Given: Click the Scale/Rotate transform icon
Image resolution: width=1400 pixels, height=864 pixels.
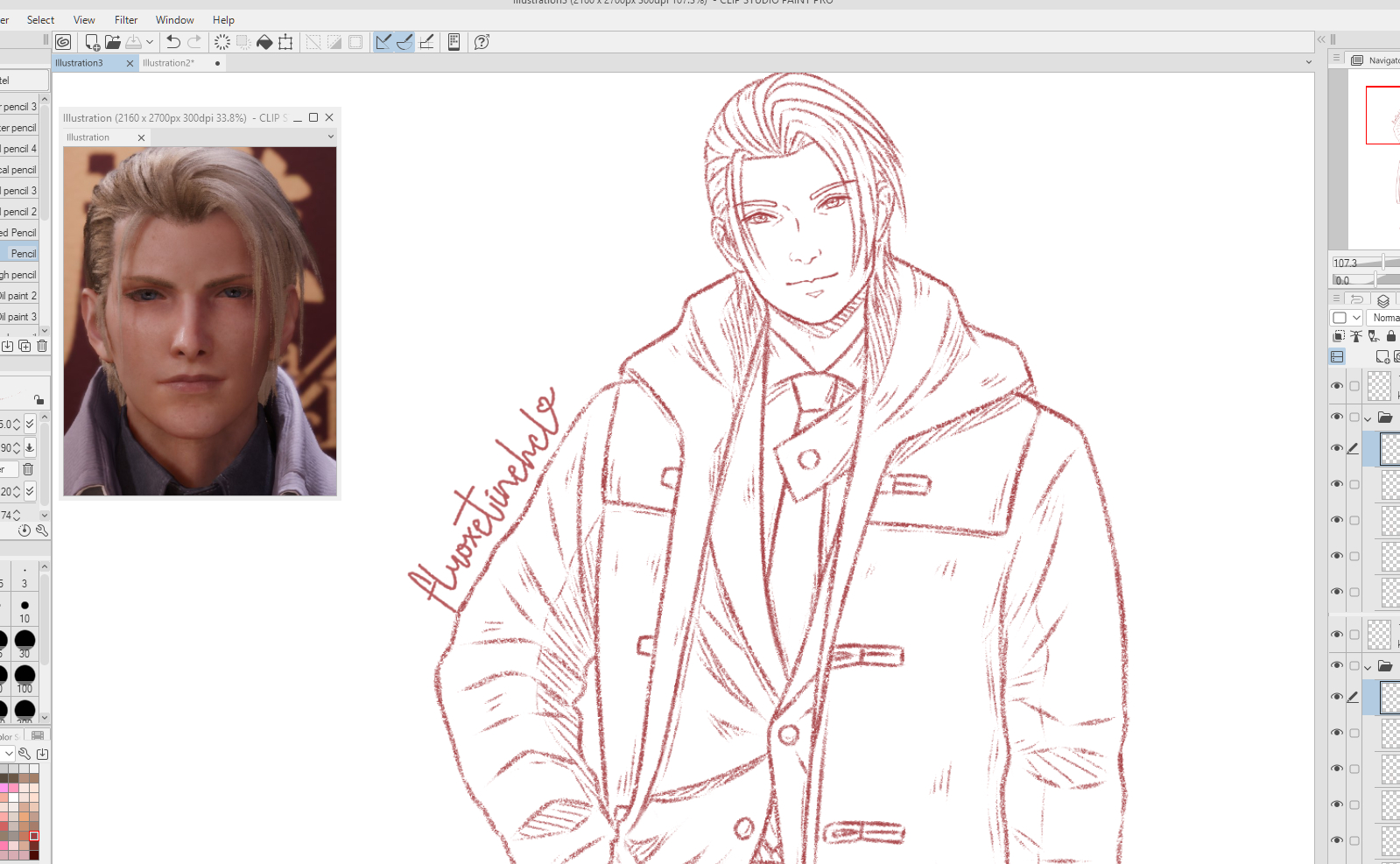Looking at the screenshot, I should coord(285,42).
